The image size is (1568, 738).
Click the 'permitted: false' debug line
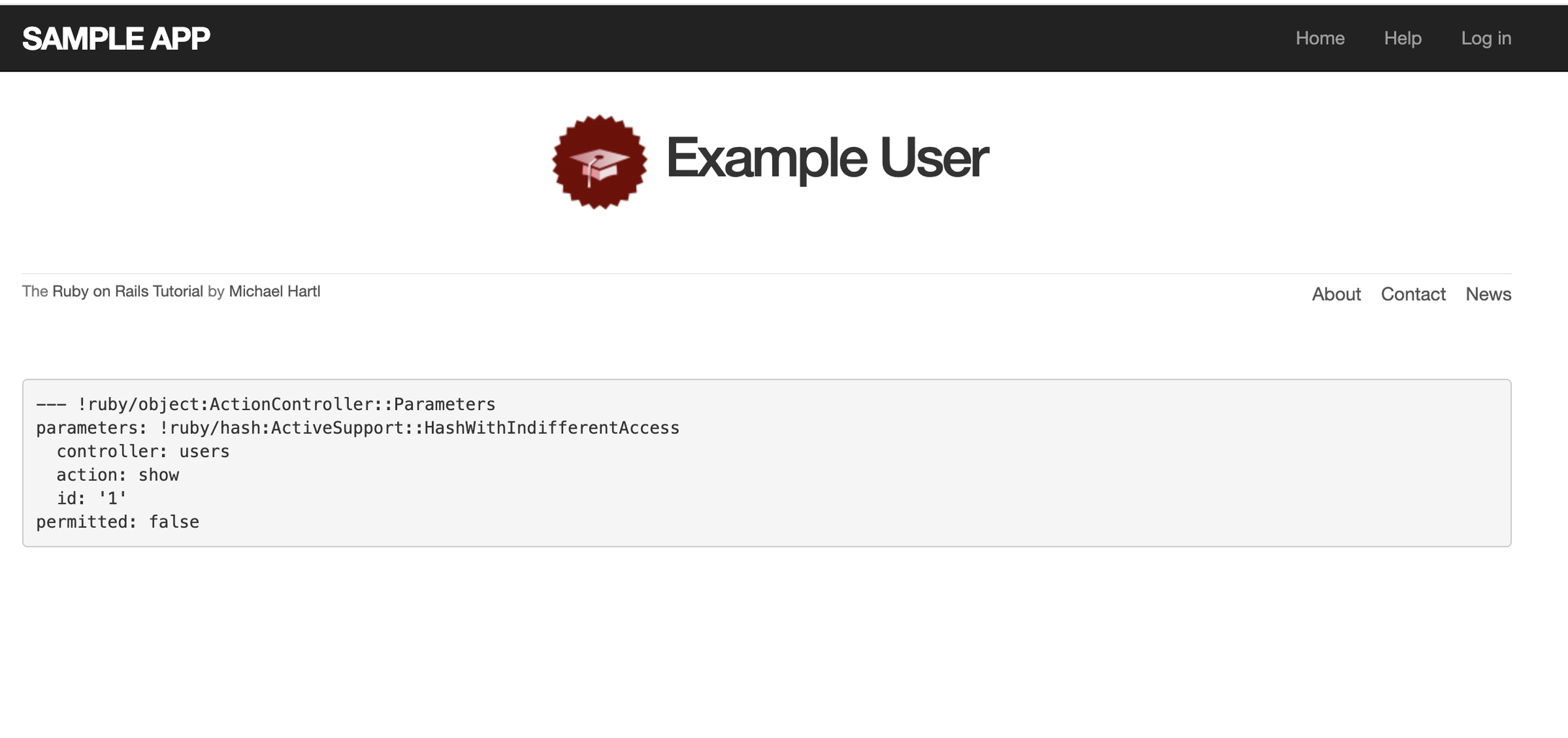(118, 522)
